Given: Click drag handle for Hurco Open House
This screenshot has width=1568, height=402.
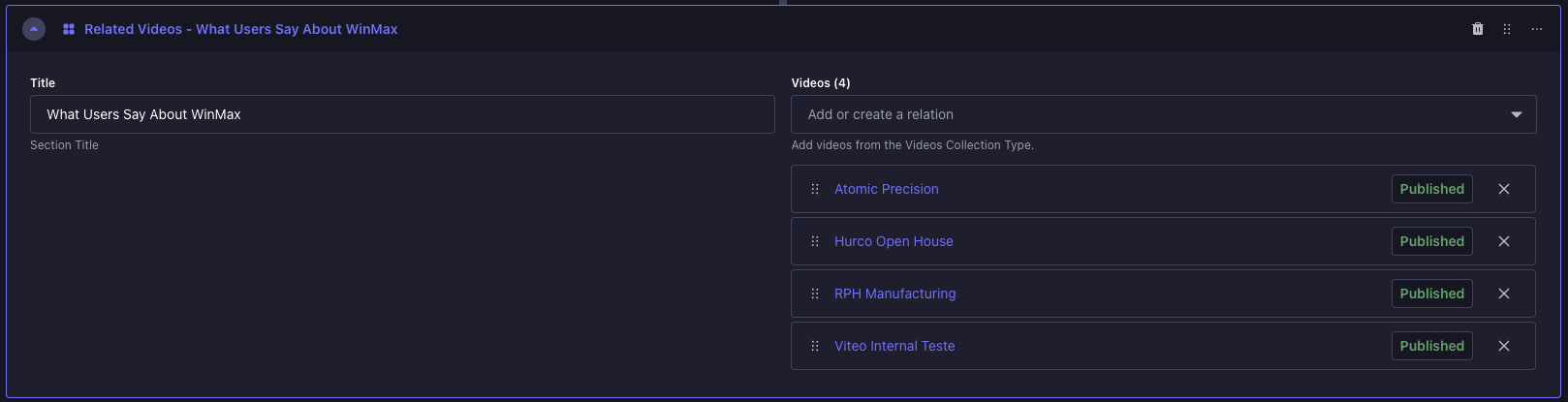Looking at the screenshot, I should [815, 241].
